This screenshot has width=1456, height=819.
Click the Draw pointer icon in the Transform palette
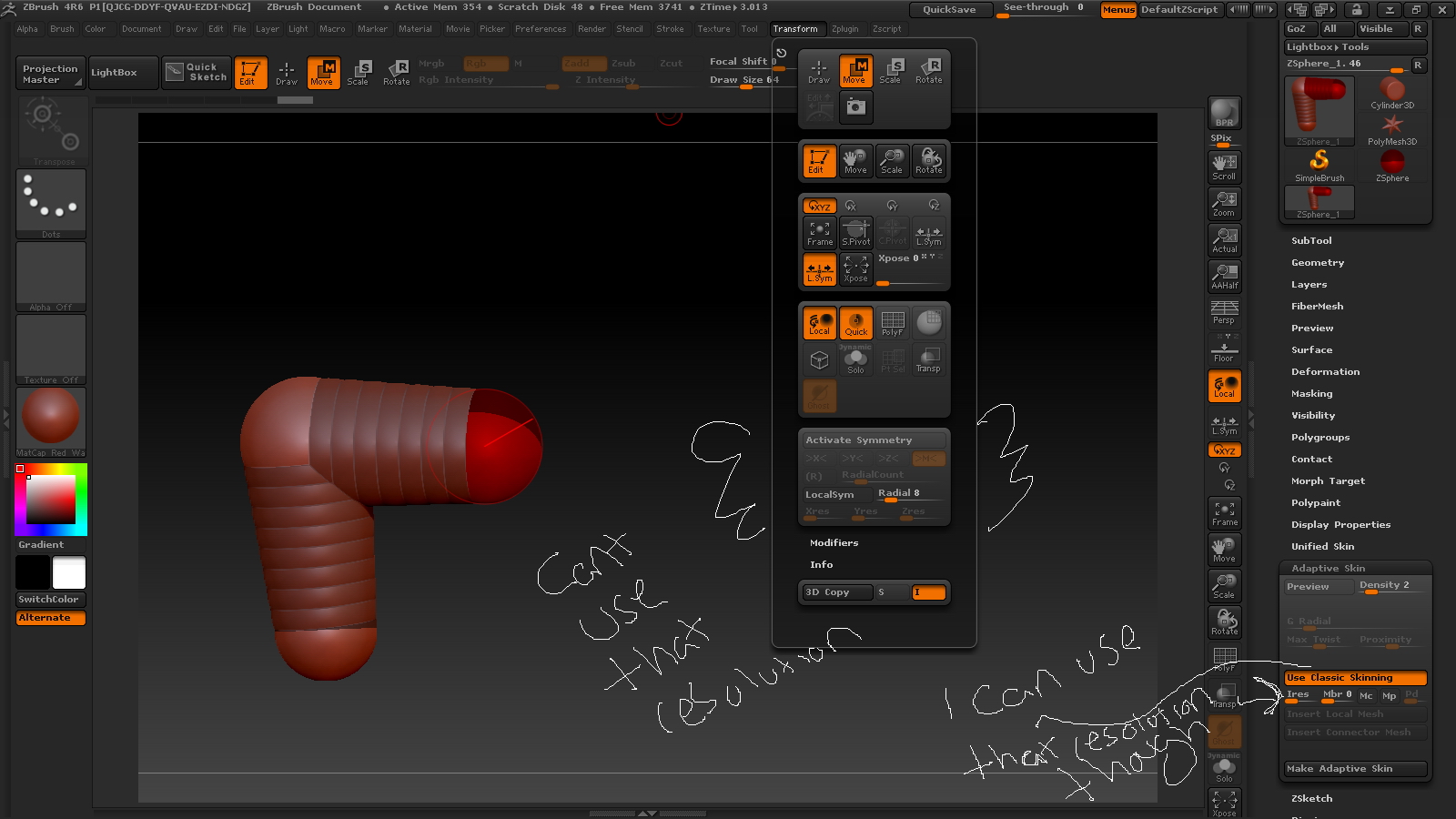[819, 71]
